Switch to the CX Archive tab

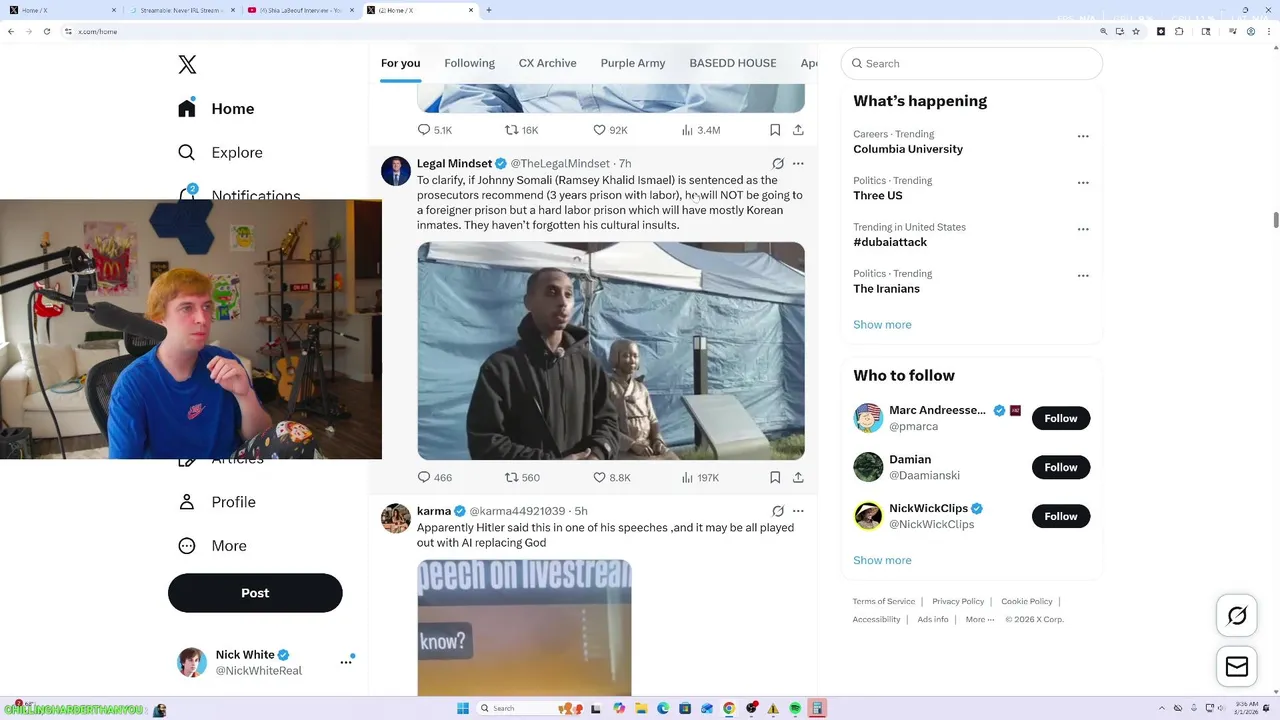tap(547, 63)
